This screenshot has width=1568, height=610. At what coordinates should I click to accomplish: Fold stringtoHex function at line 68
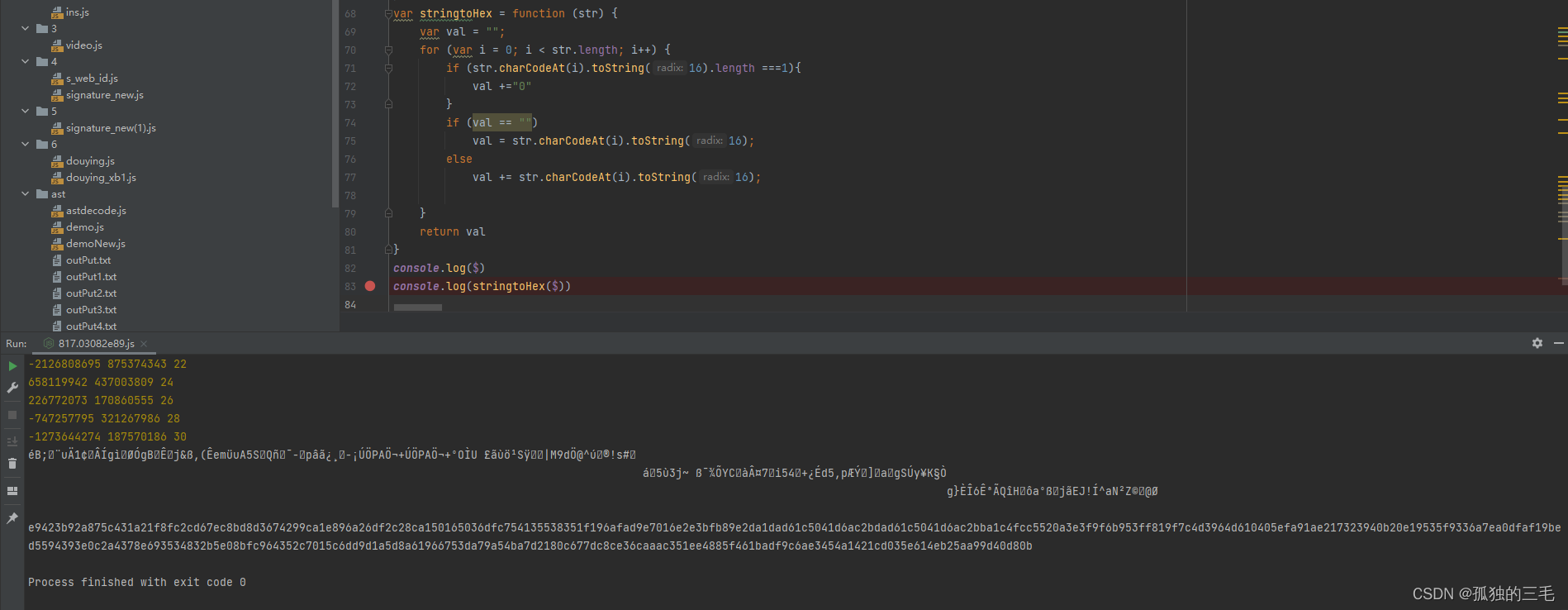[388, 13]
